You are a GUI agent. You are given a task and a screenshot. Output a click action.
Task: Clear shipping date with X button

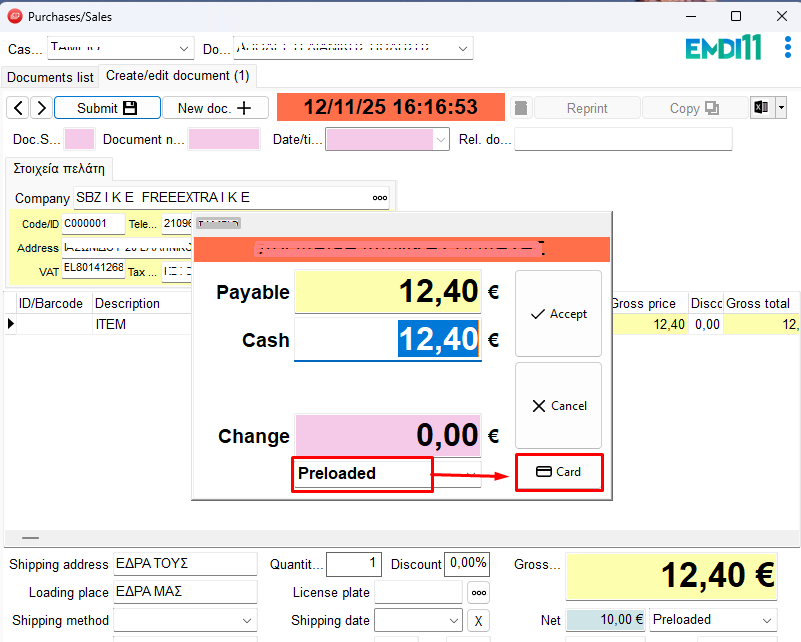tap(479, 621)
